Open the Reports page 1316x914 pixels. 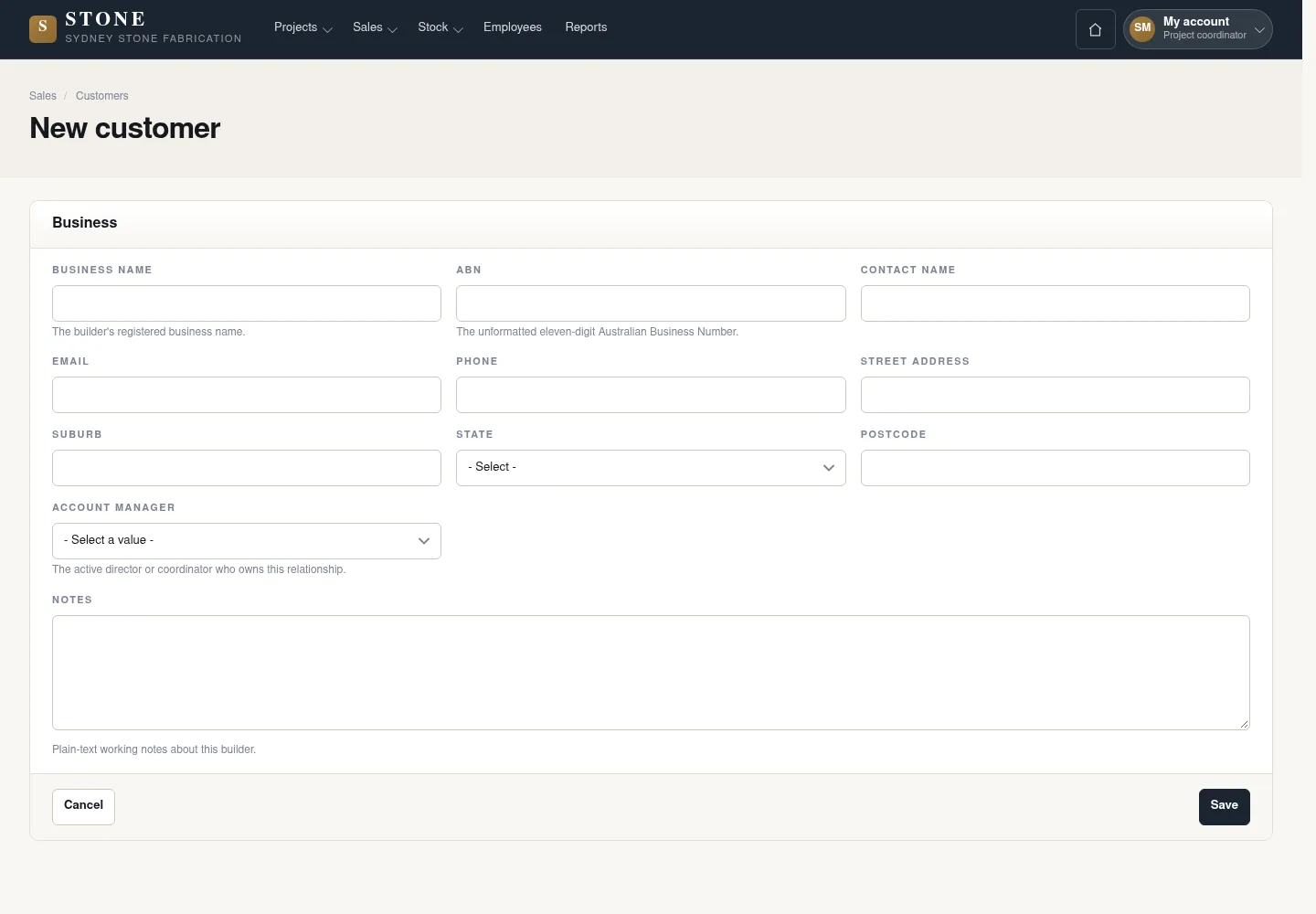[x=586, y=27]
